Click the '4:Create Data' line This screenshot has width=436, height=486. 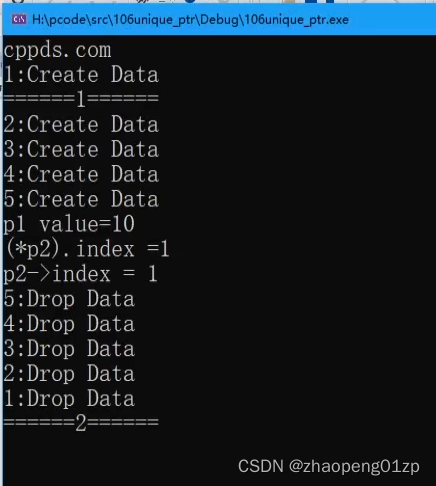81,174
